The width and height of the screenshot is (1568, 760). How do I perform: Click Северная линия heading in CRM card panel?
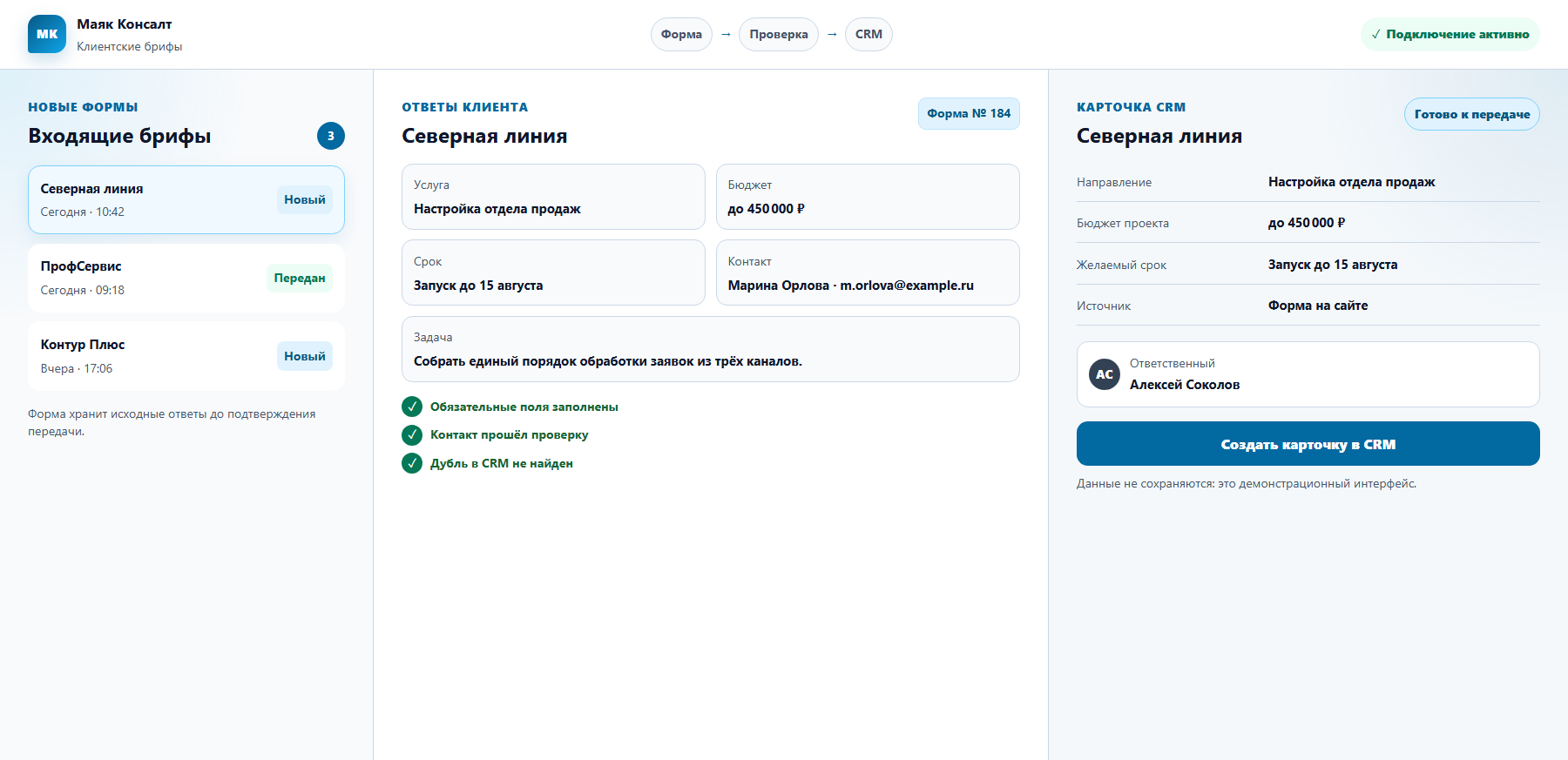[1159, 136]
